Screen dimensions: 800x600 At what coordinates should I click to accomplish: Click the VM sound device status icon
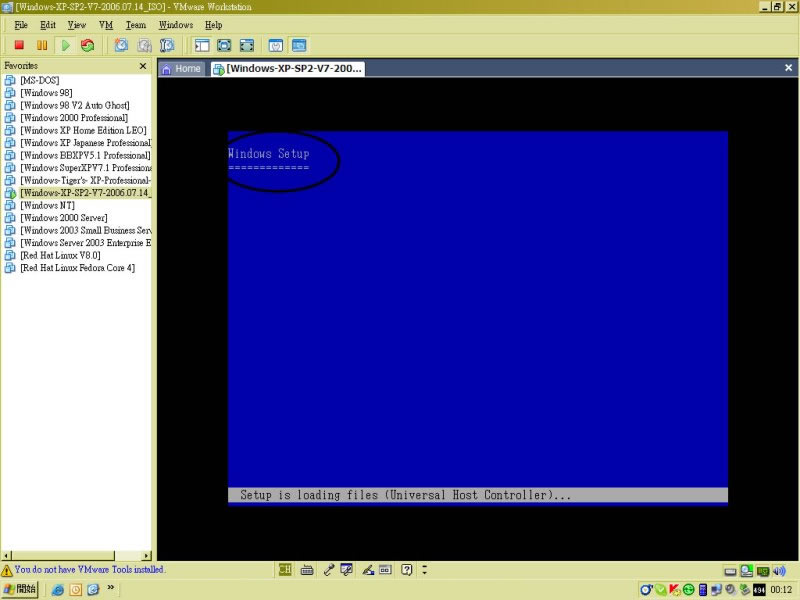[779, 571]
